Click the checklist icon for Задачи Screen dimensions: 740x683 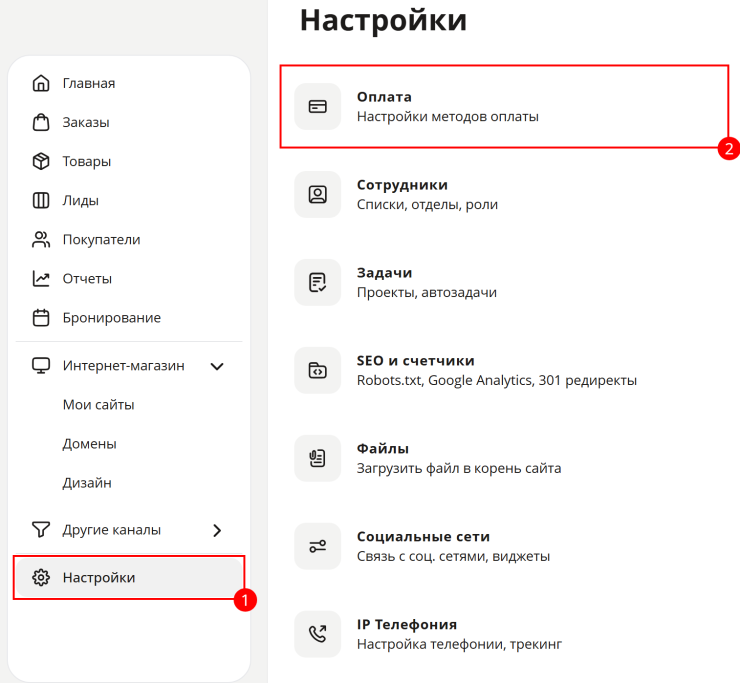point(318,282)
